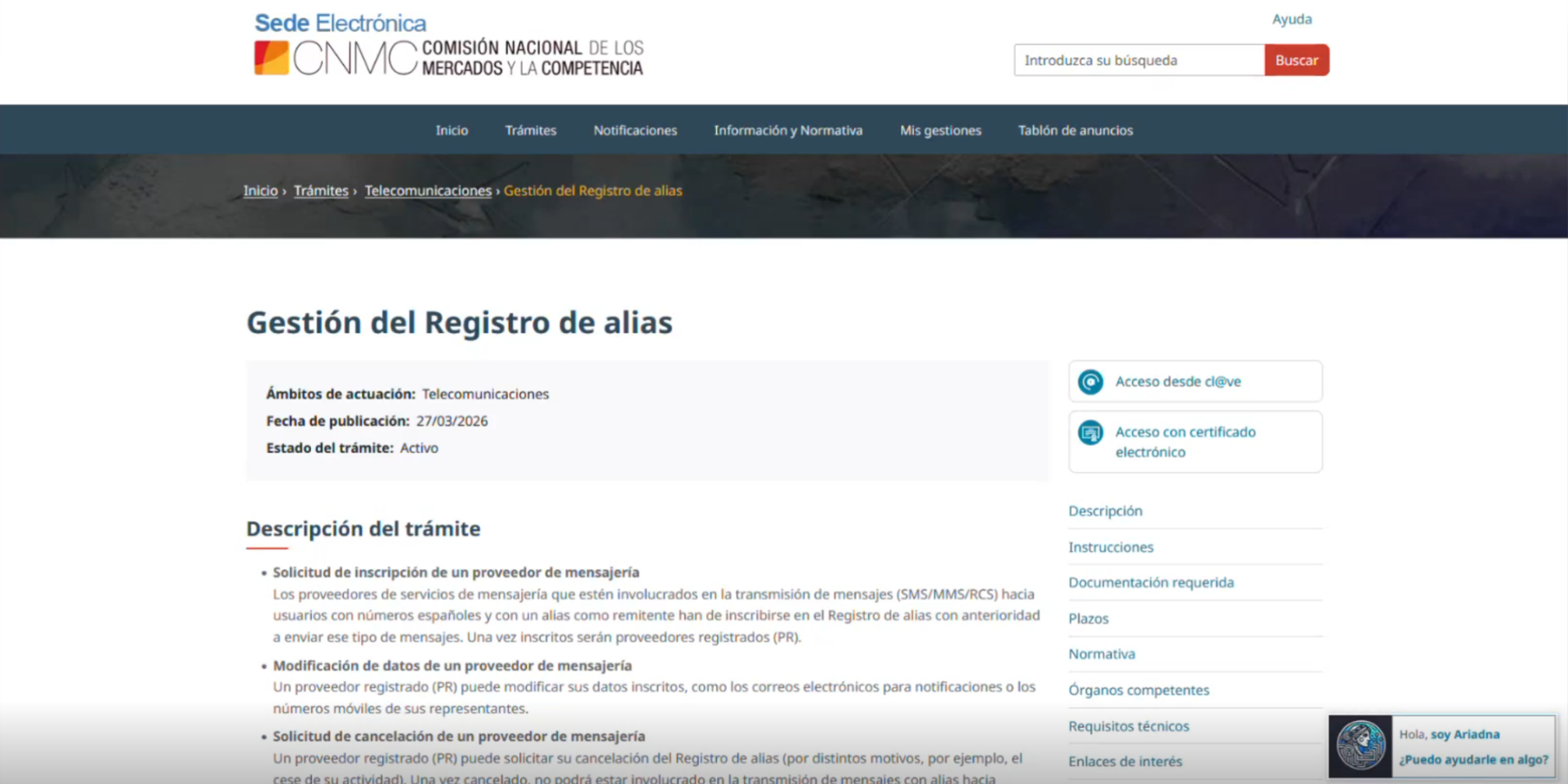1568x784 pixels.
Task: Click 'Solicitud de cancelación de un proveedor' bullet
Action: pyautogui.click(x=459, y=737)
